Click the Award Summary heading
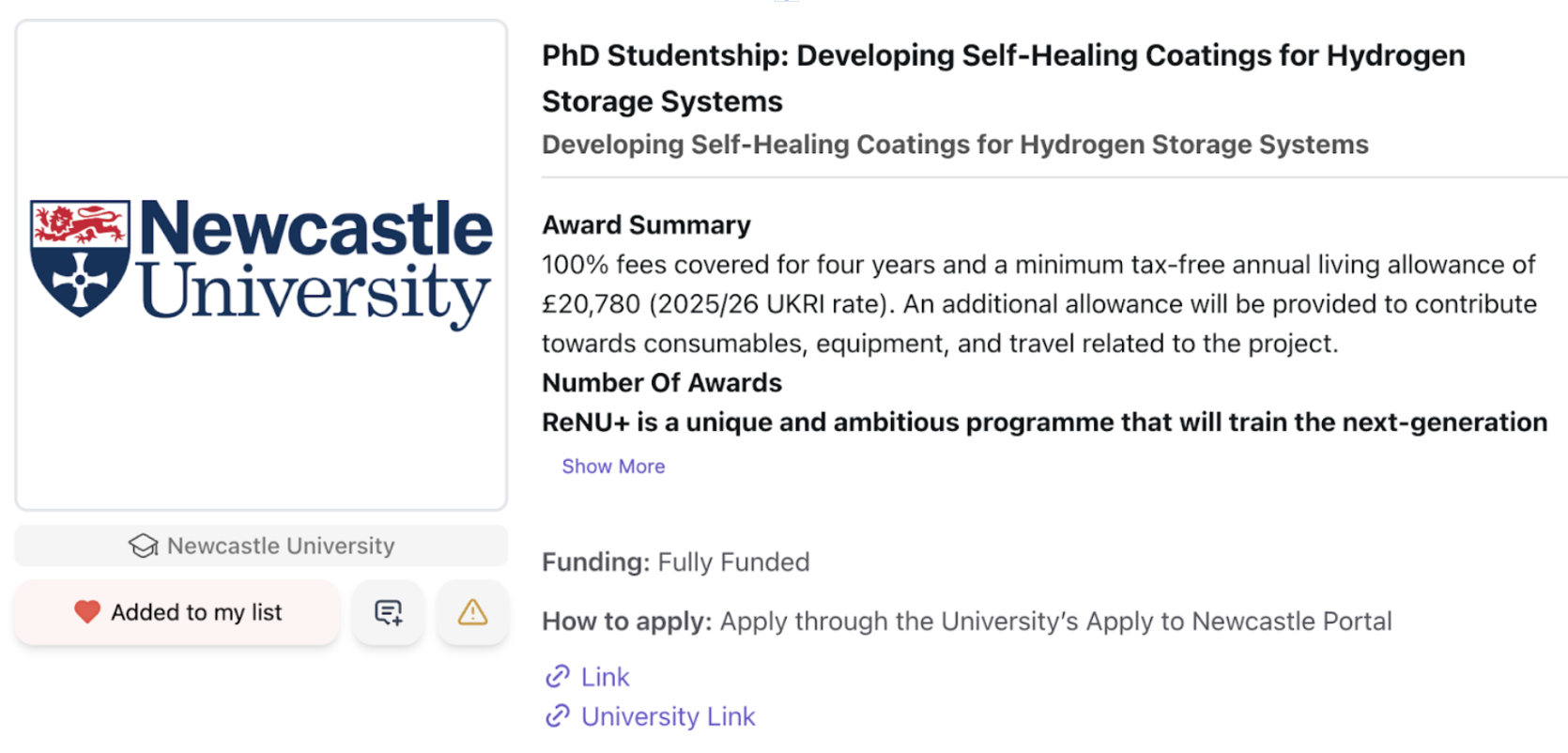The width and height of the screenshot is (1568, 753). pos(646,225)
